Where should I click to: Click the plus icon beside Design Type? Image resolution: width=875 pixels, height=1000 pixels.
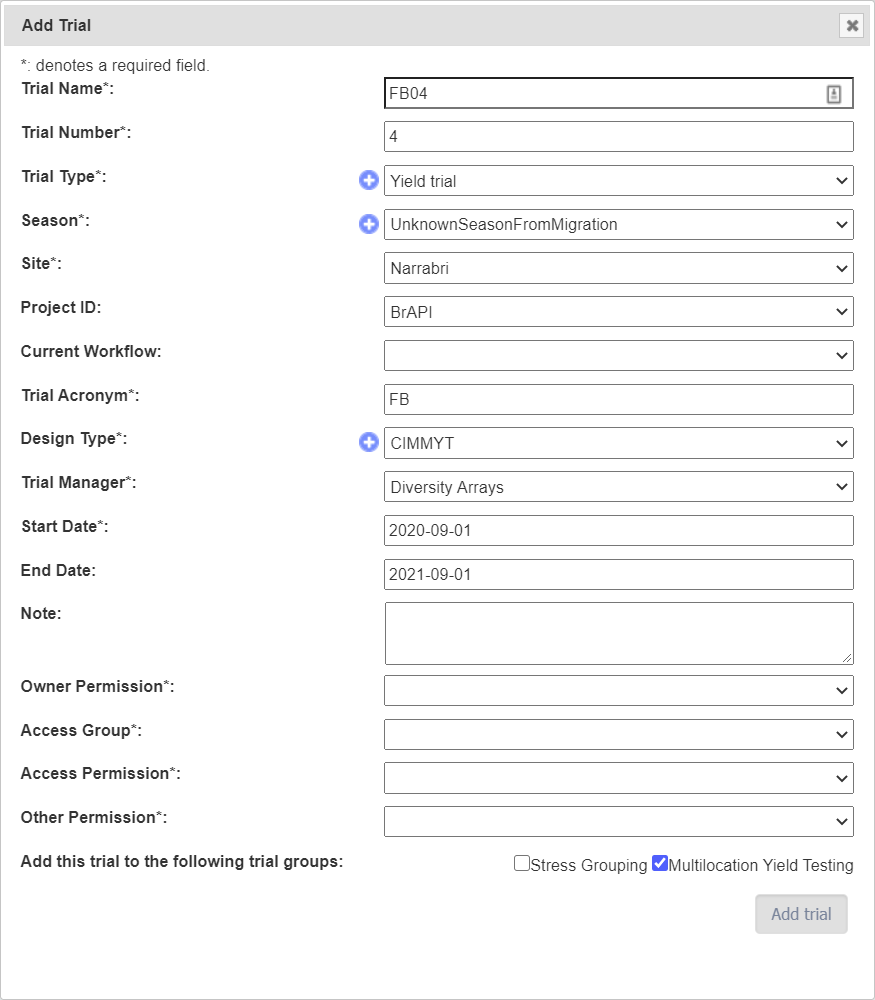[x=369, y=442]
